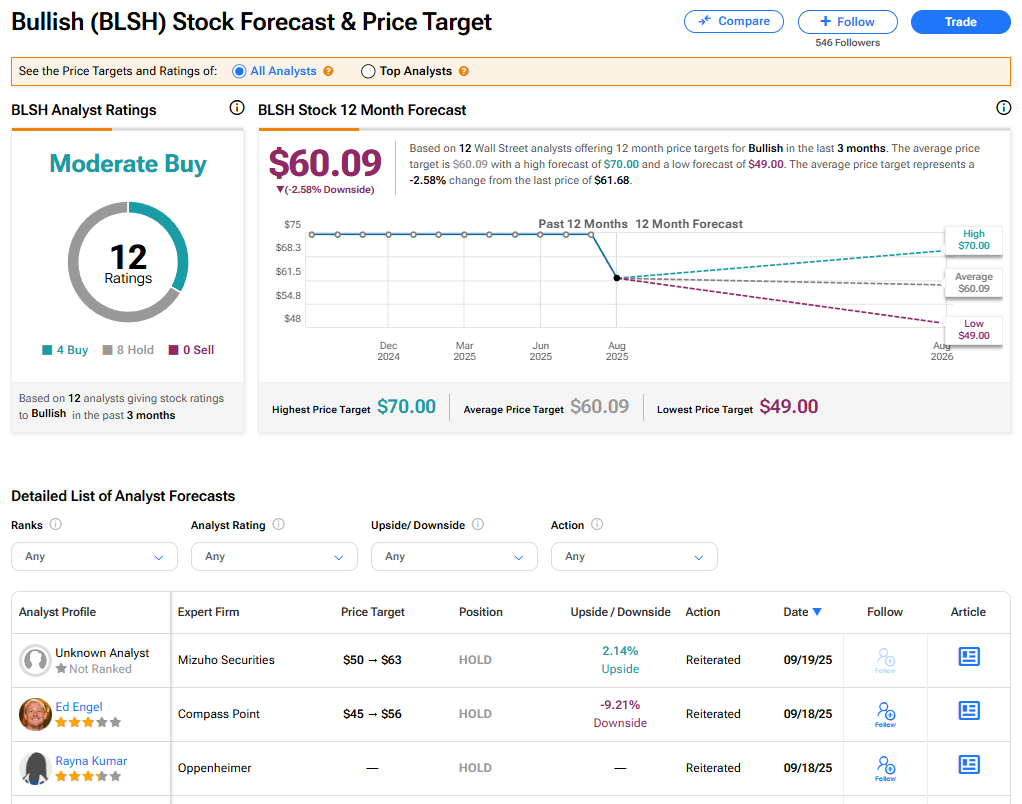
Task: Click info icon next to Ranks filter
Action: pyautogui.click(x=56, y=524)
